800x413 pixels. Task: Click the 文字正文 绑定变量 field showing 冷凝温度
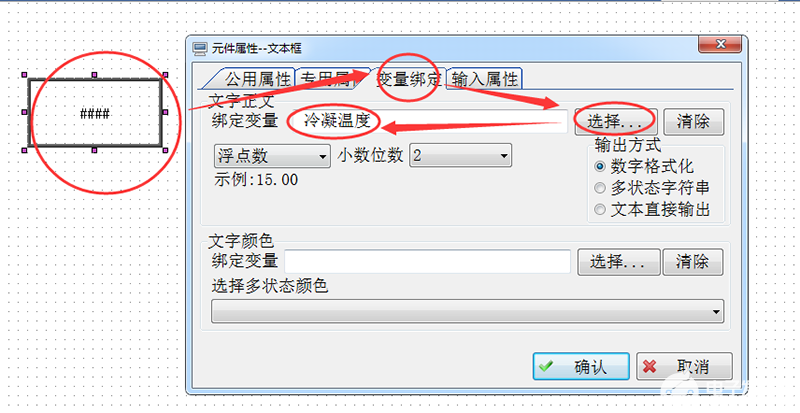(x=428, y=122)
